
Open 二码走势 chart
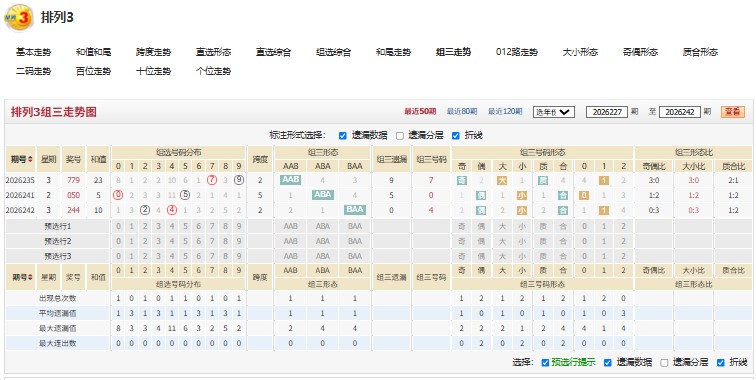pos(33,71)
